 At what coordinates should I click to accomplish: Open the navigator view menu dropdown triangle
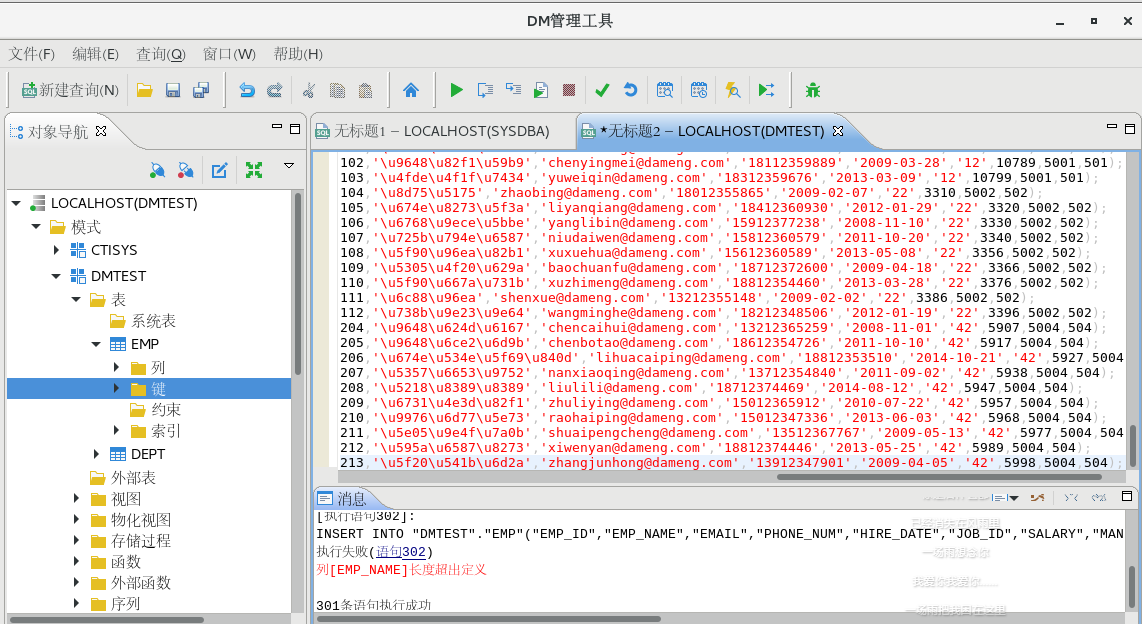tap(289, 166)
